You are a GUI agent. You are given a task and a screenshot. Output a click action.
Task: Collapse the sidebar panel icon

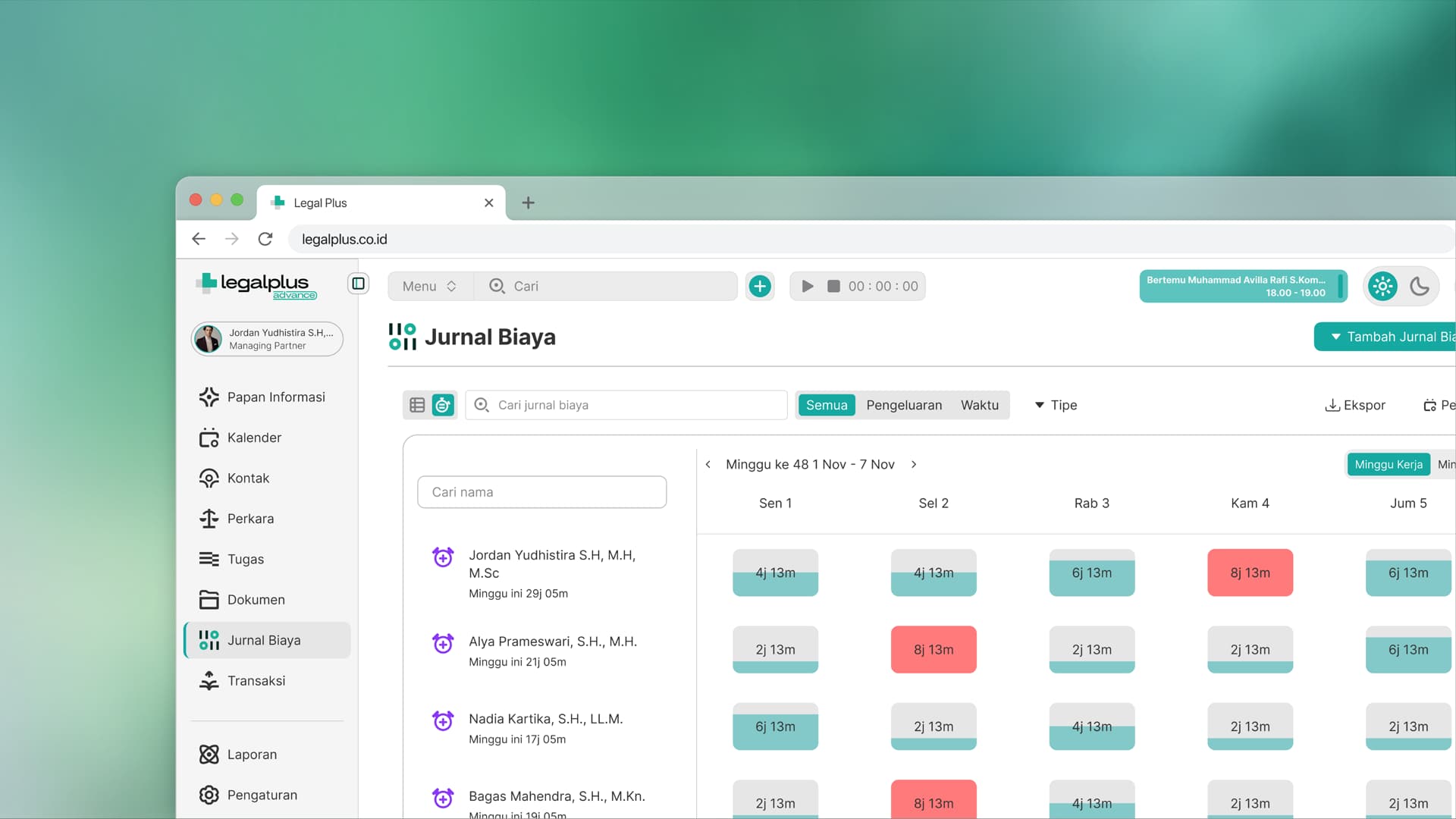(x=358, y=284)
